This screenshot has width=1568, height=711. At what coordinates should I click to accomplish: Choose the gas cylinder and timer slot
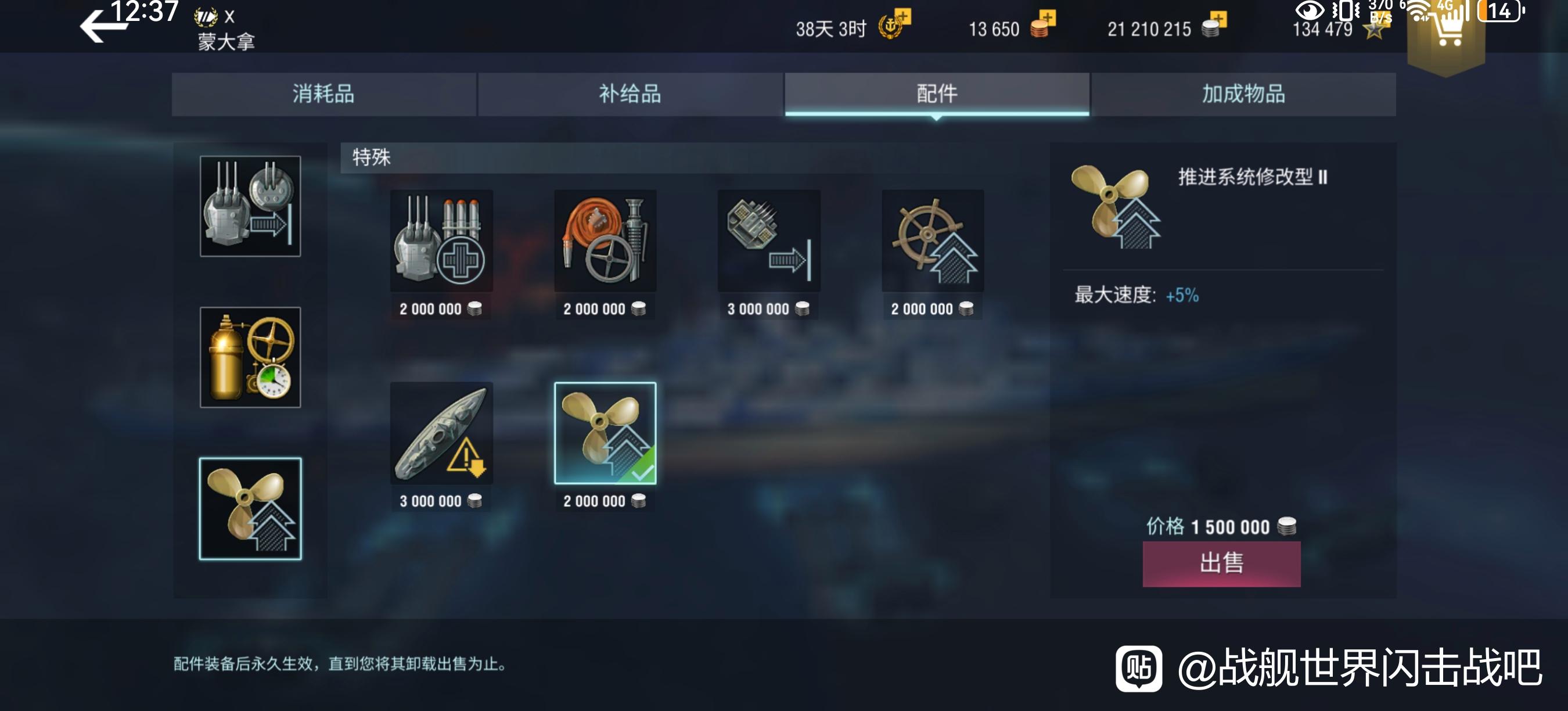[250, 357]
